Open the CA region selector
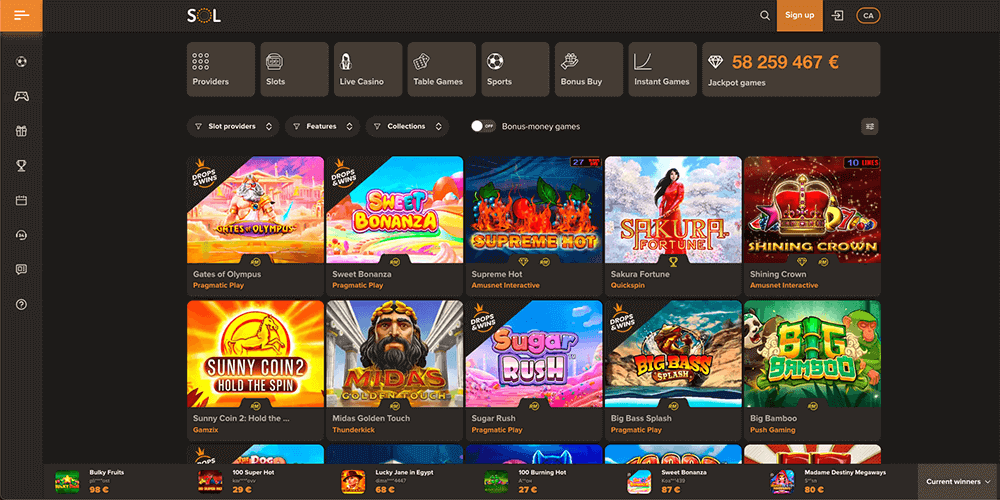 click(868, 15)
